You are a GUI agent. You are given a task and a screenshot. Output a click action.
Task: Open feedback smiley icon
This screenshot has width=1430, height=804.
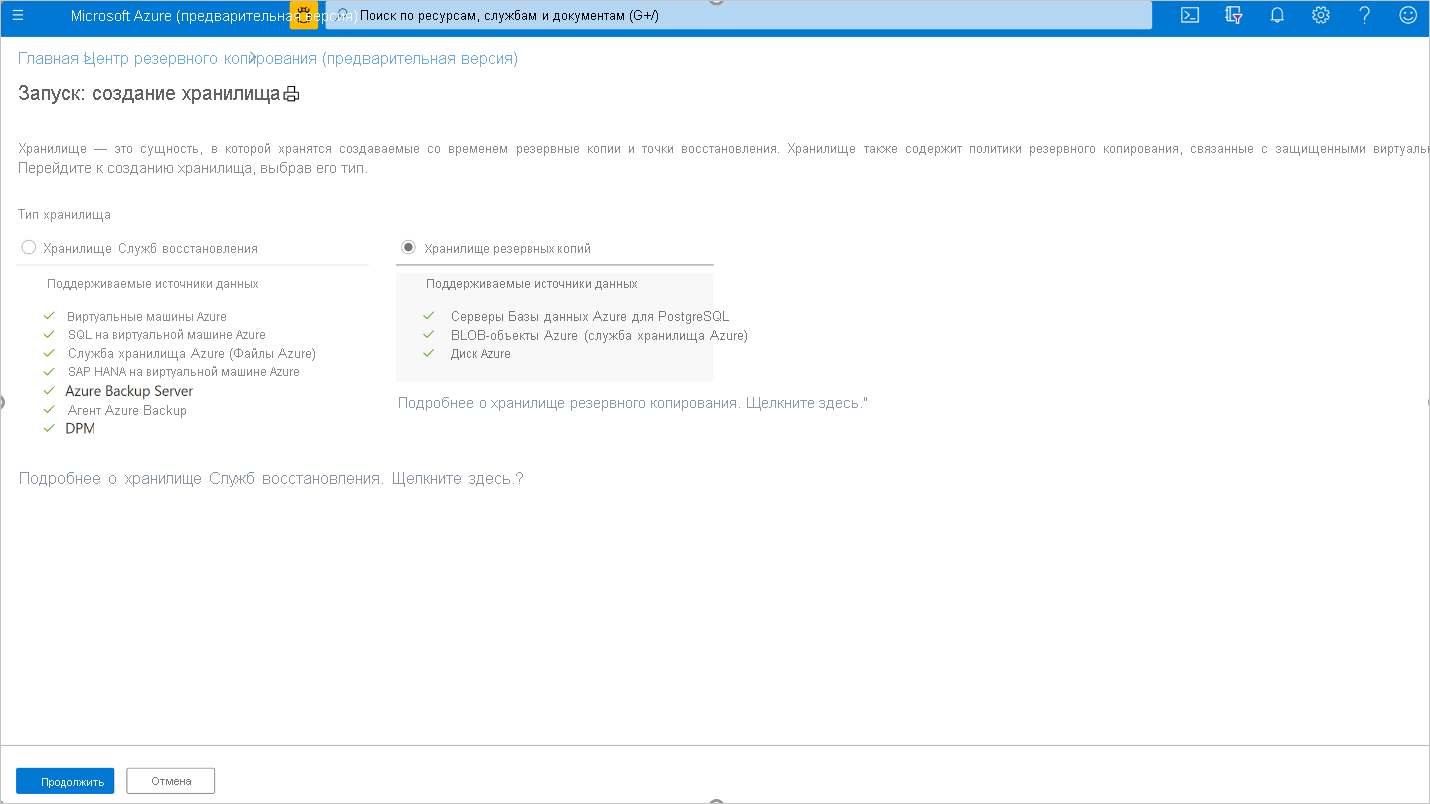coord(1408,15)
